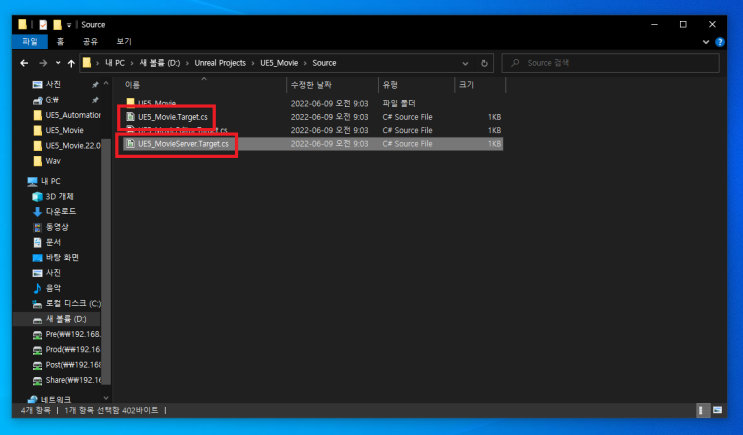Screen dimensions: 743x435
Task: Click 2022-06-09 date of UE5_MovieServer.Target.cs
Action: click(x=329, y=144)
